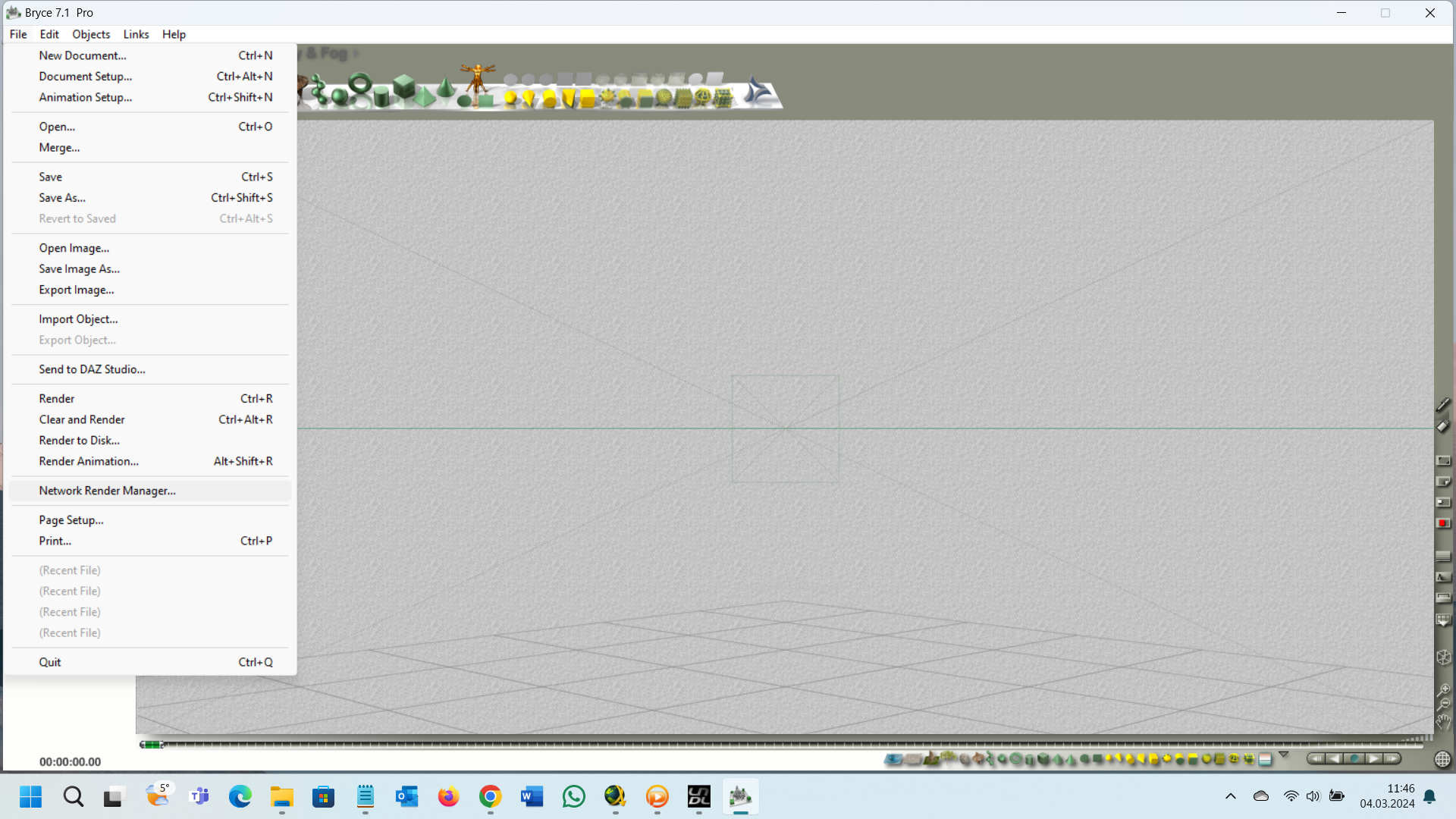Screen dimensions: 1456x819
Task: Select Import Object... entry
Action: coord(150,319)
